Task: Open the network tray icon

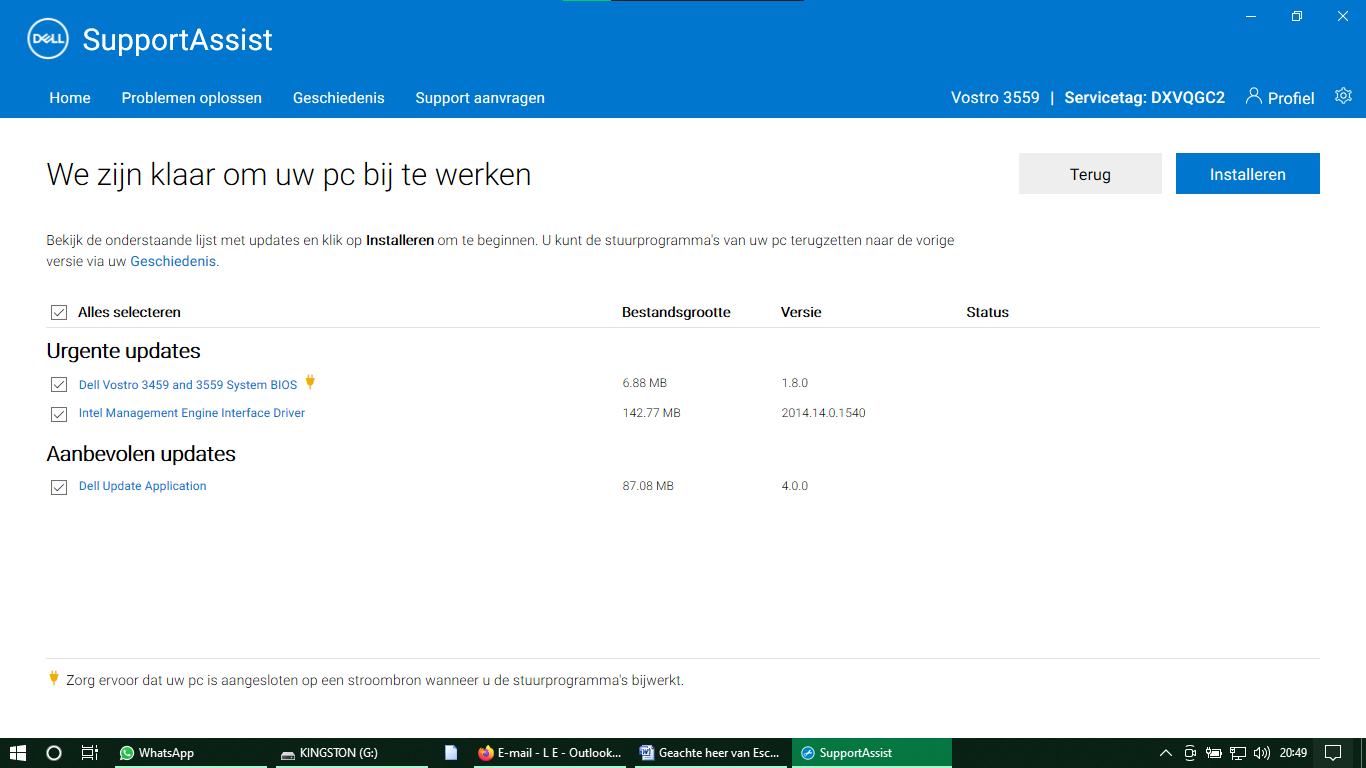Action: click(1238, 753)
